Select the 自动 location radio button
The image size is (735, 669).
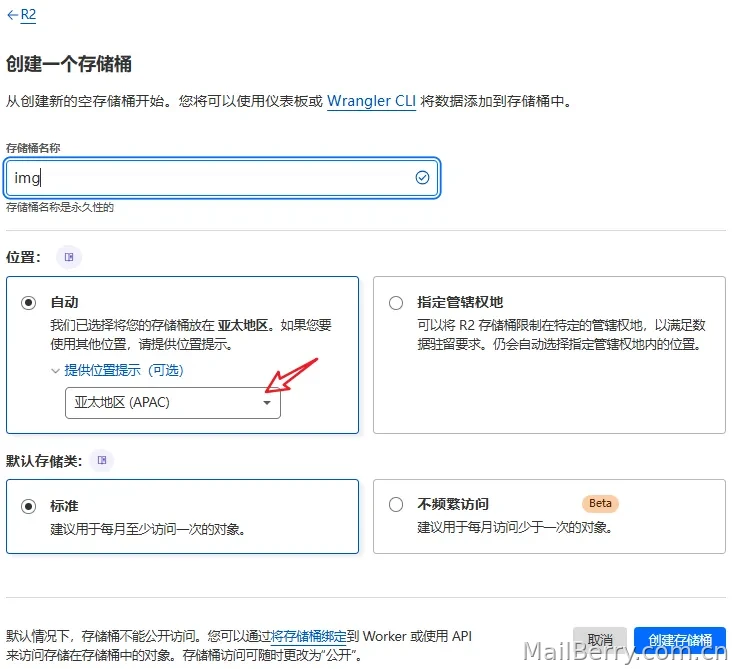click(28, 303)
